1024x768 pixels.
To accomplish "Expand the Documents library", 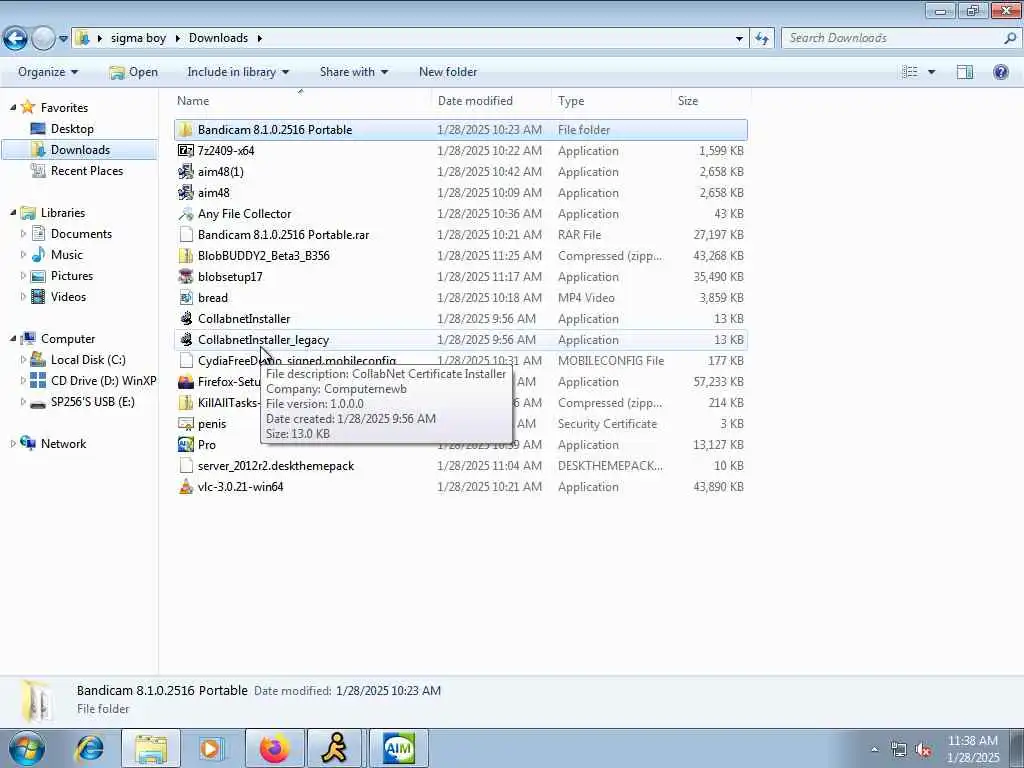I will point(24,233).
